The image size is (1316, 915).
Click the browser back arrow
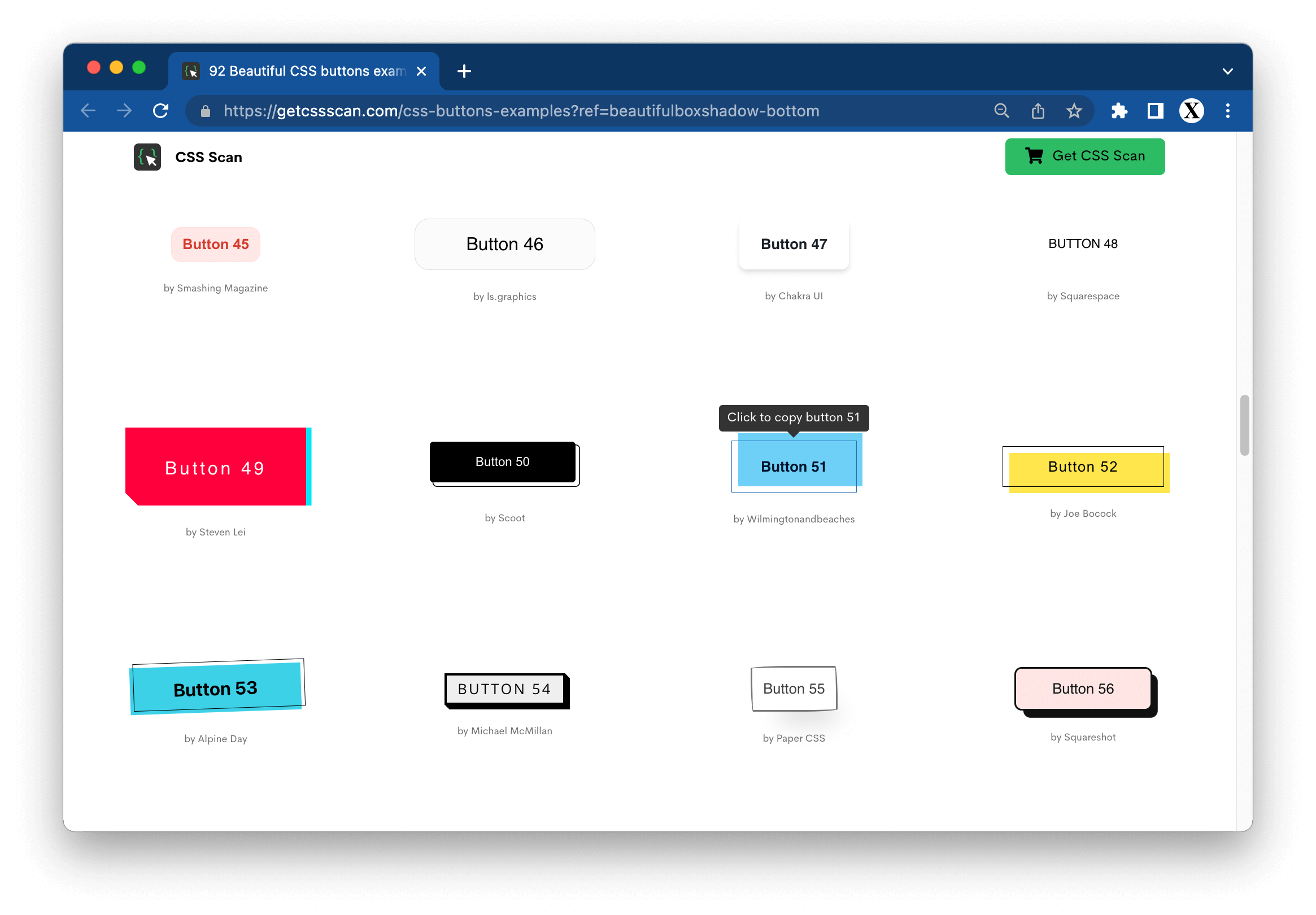tap(88, 111)
